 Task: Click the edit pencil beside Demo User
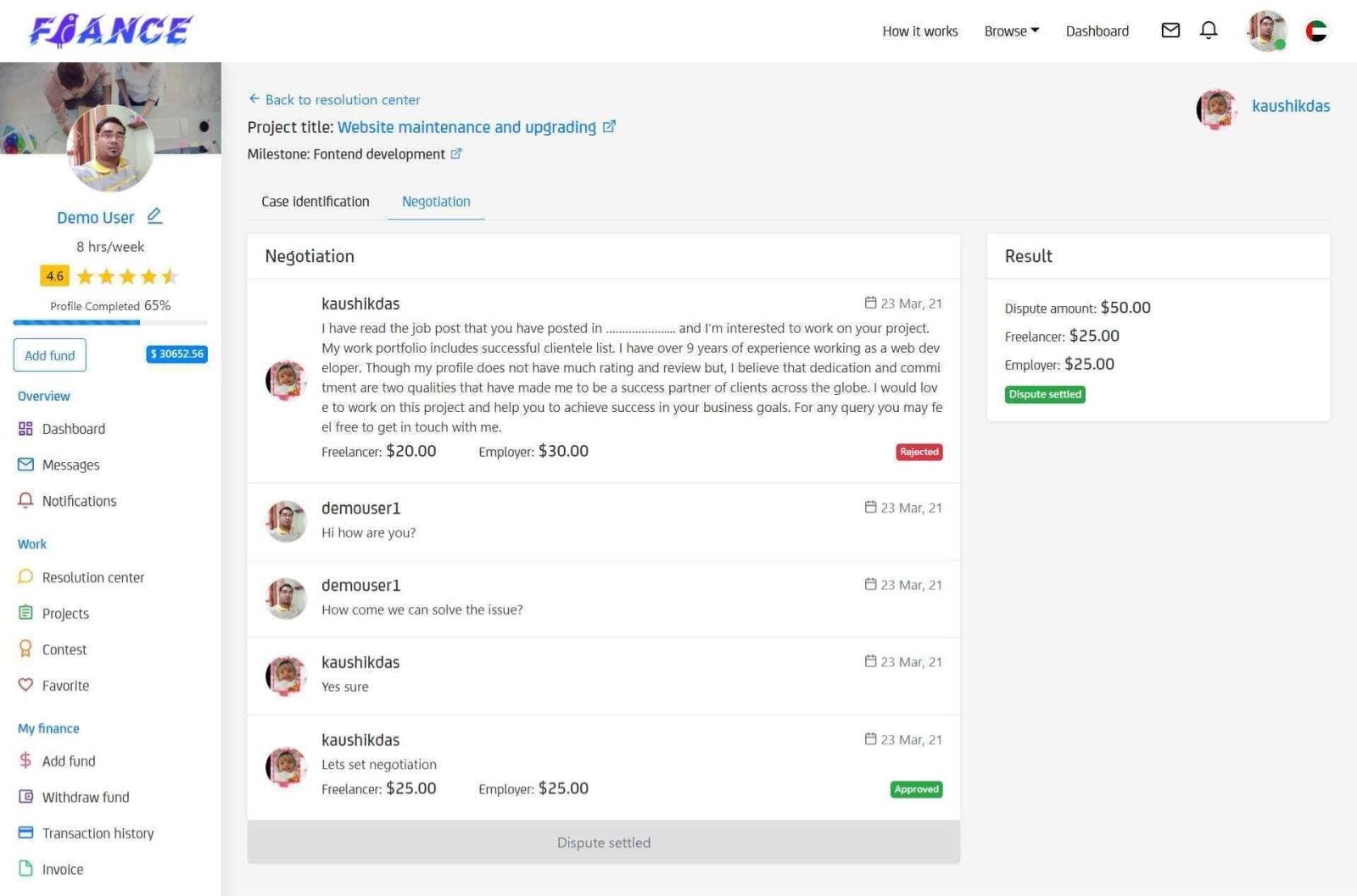(x=154, y=216)
